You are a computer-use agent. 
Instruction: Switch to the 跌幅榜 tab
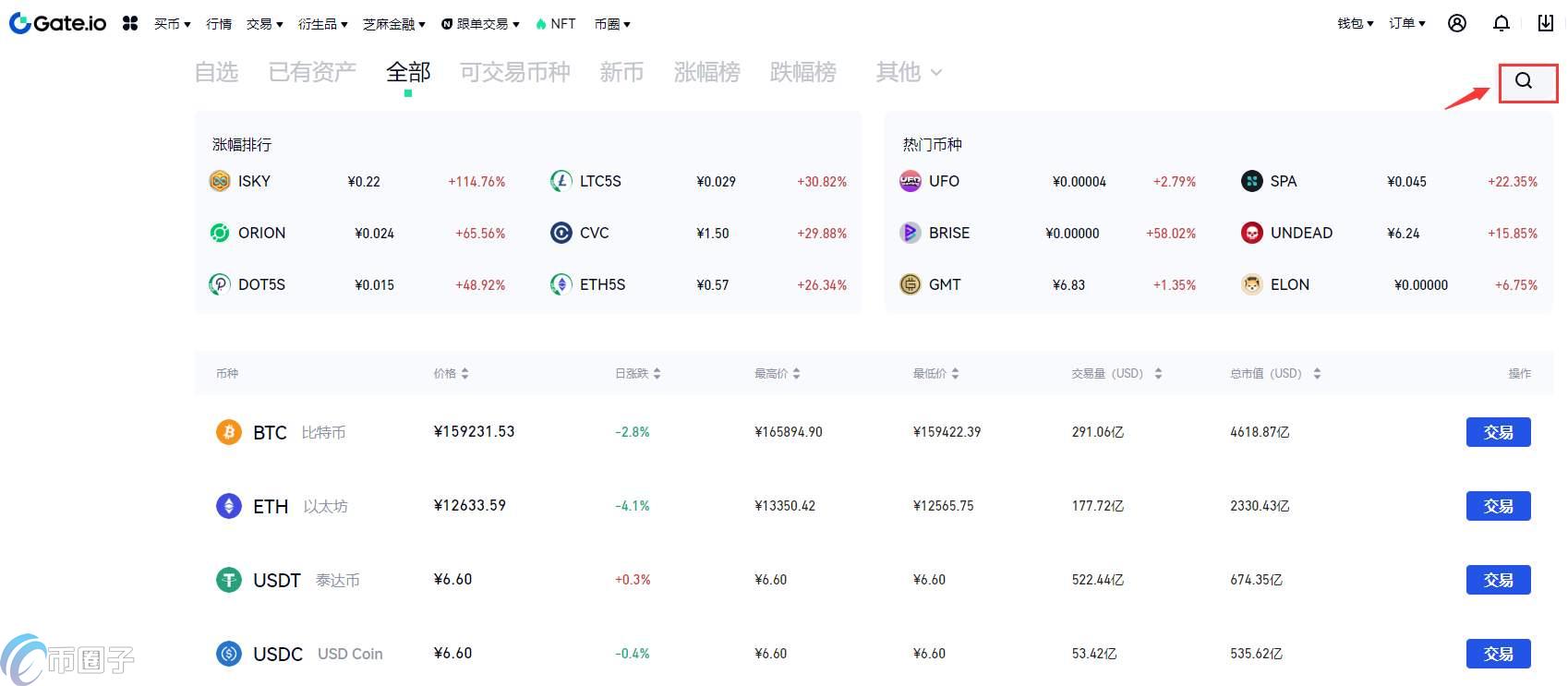803,72
